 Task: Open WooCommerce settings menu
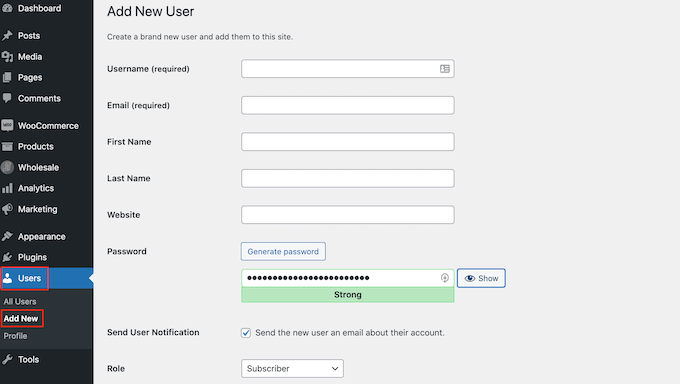point(48,125)
